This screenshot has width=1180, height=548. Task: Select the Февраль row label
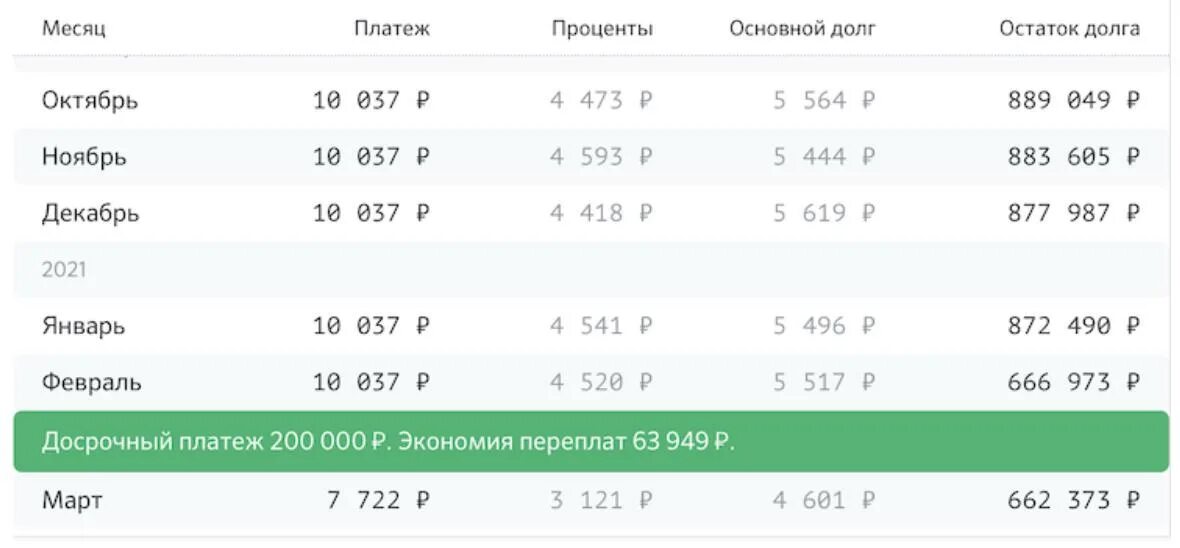tap(91, 382)
